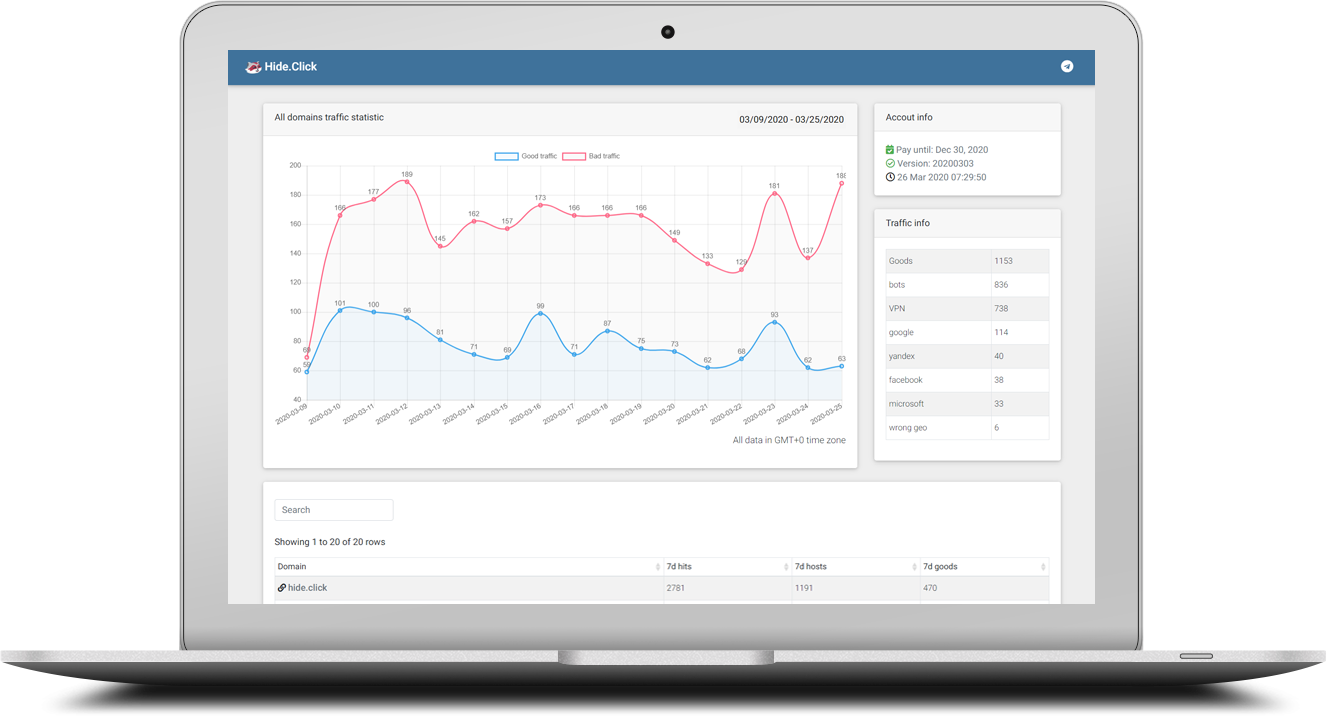1327x716 pixels.
Task: Click the All data in GMT+0 time zone note
Action: (x=789, y=440)
